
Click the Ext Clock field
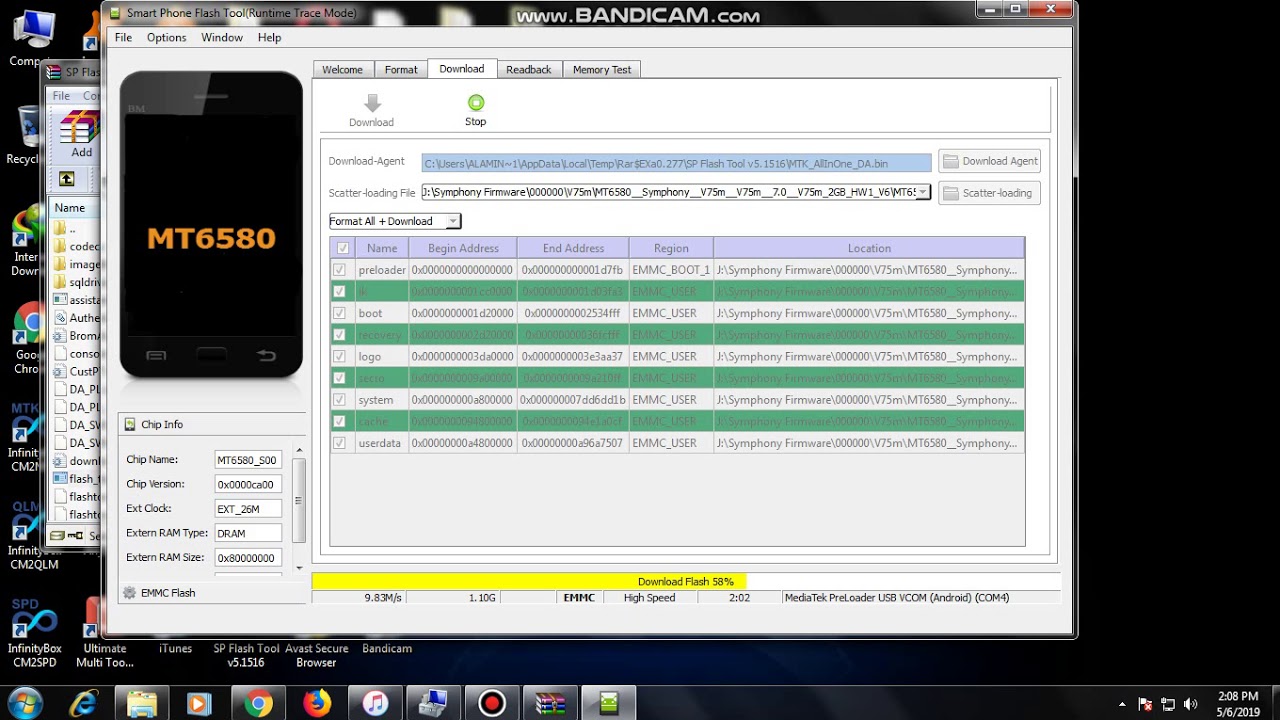pyautogui.click(x=248, y=509)
